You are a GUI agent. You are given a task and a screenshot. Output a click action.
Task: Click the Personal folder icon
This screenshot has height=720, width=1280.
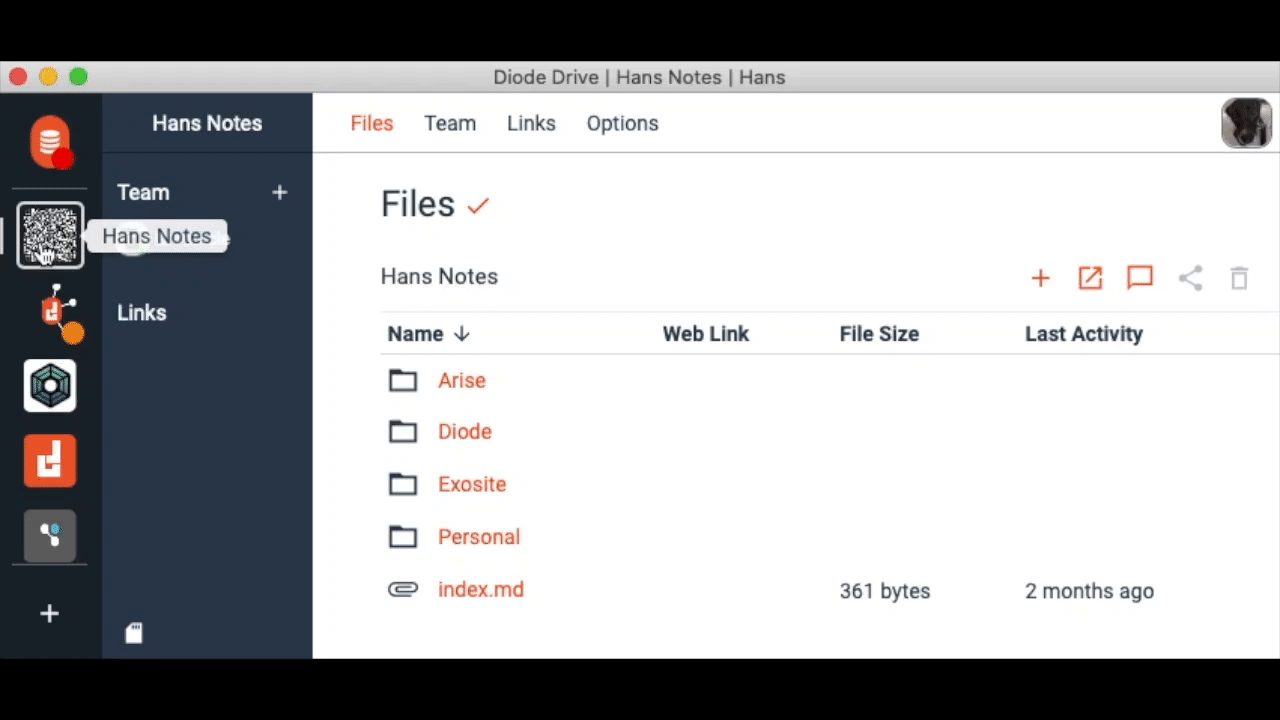[x=403, y=537]
